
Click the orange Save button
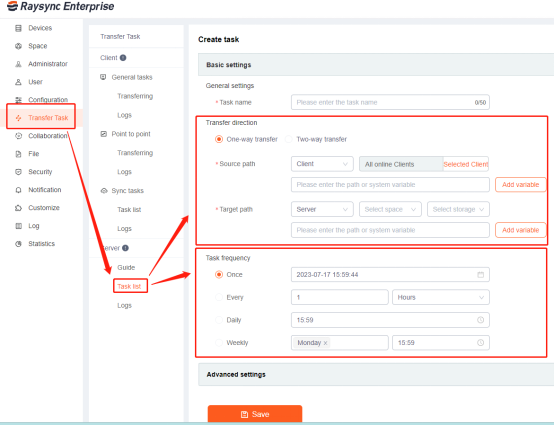(x=255, y=414)
